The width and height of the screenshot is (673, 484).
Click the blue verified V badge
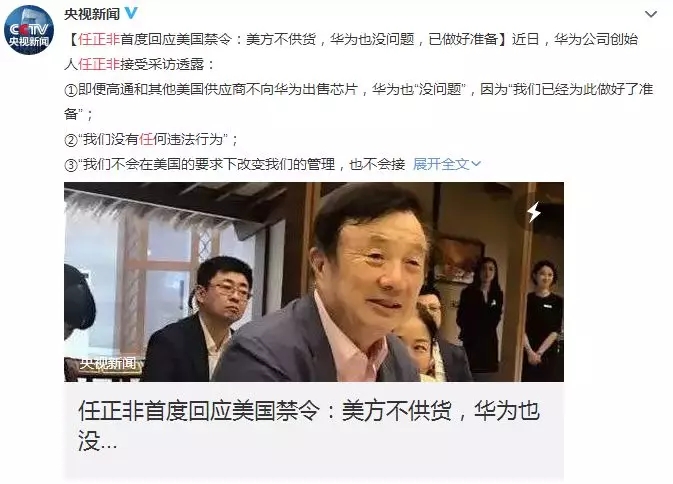131,13
